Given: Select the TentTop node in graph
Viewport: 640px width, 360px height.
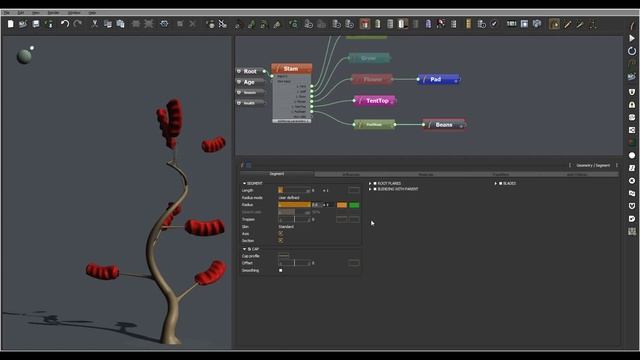Looking at the screenshot, I should click(x=375, y=100).
